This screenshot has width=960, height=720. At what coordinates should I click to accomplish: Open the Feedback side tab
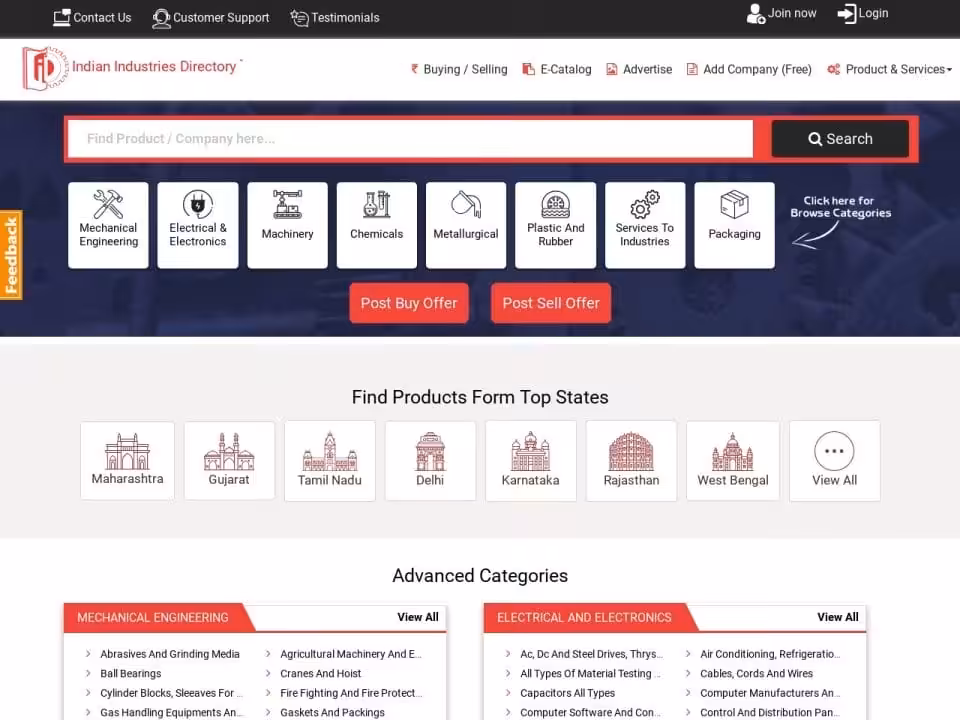tap(11, 255)
